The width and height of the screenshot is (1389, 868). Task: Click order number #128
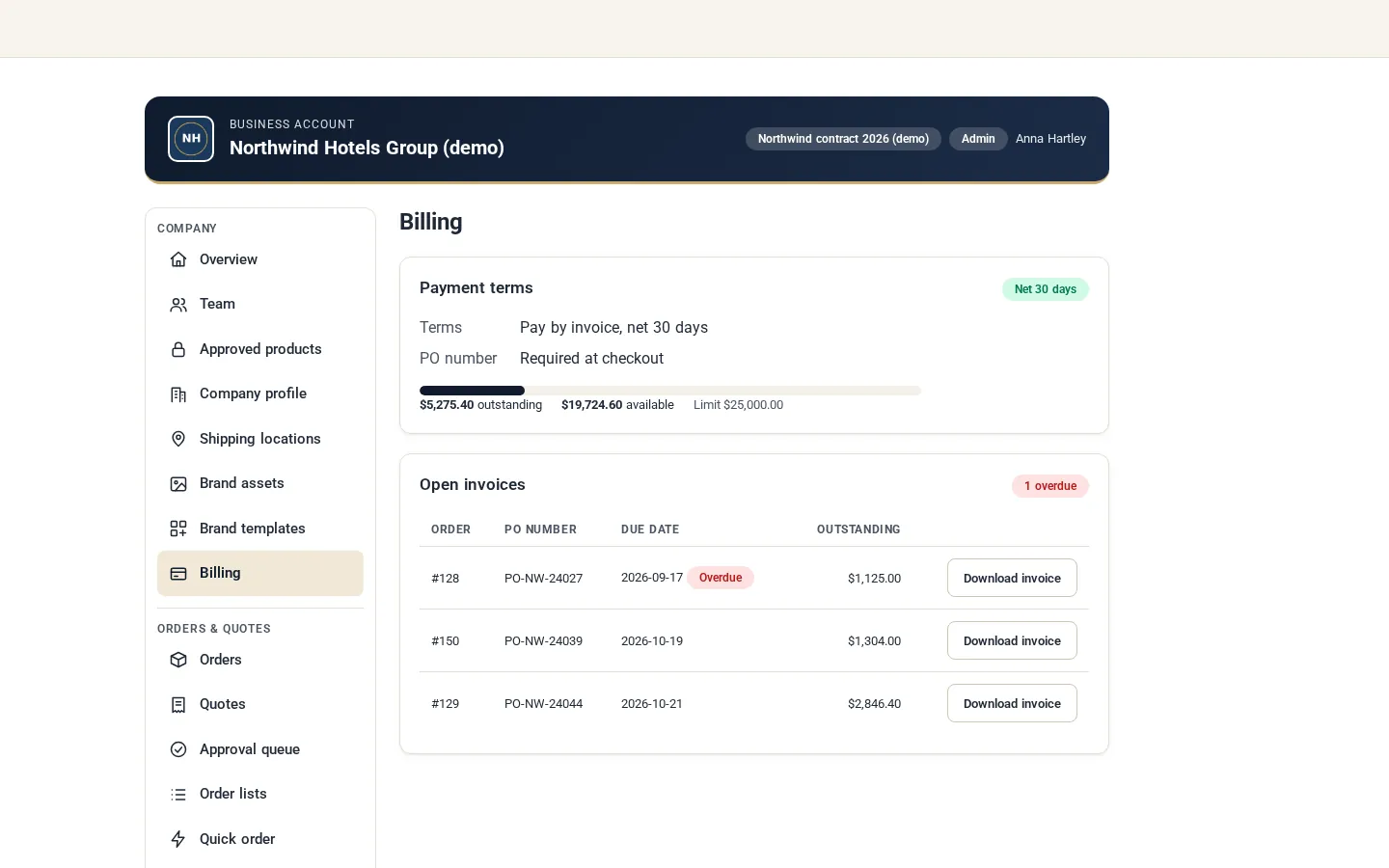445,579
